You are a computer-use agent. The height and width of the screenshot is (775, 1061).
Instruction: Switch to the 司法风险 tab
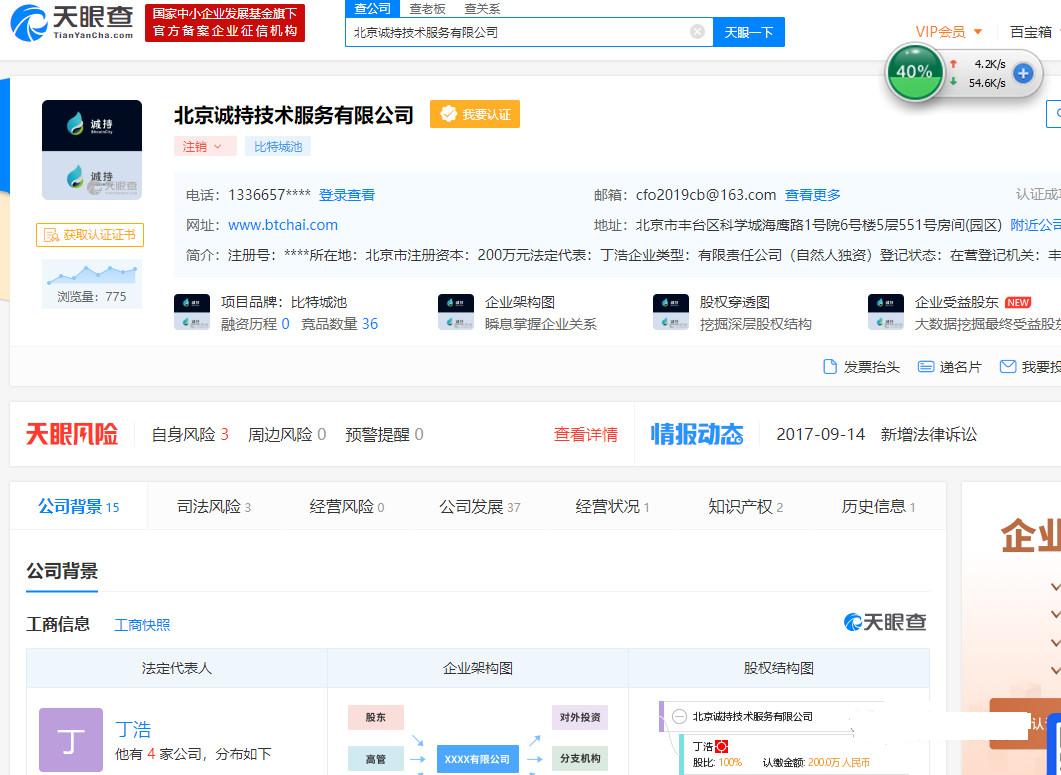coord(213,507)
